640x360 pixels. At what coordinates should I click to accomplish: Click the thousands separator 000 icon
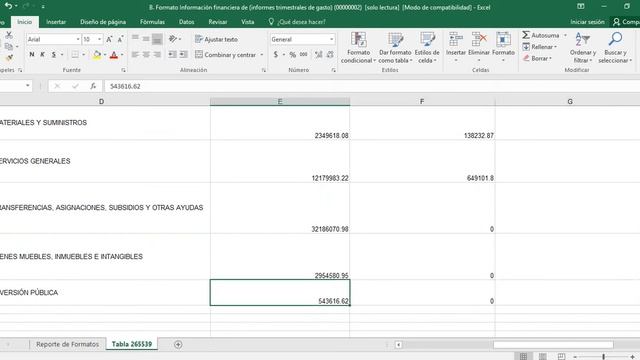[303, 54]
